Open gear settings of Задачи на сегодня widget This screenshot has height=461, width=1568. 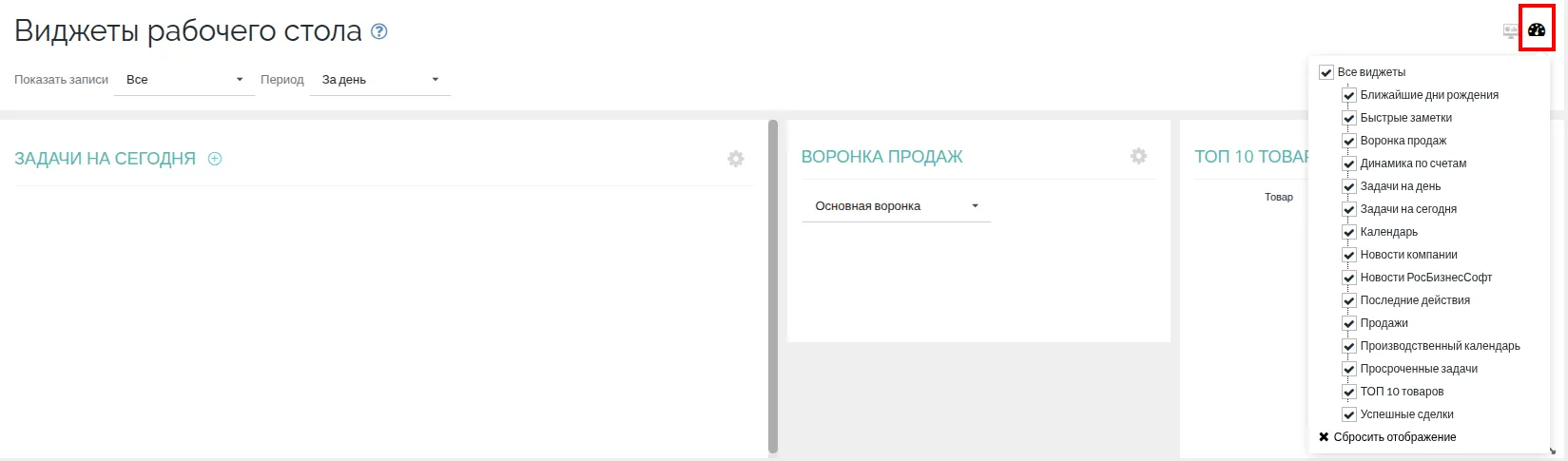tap(735, 159)
